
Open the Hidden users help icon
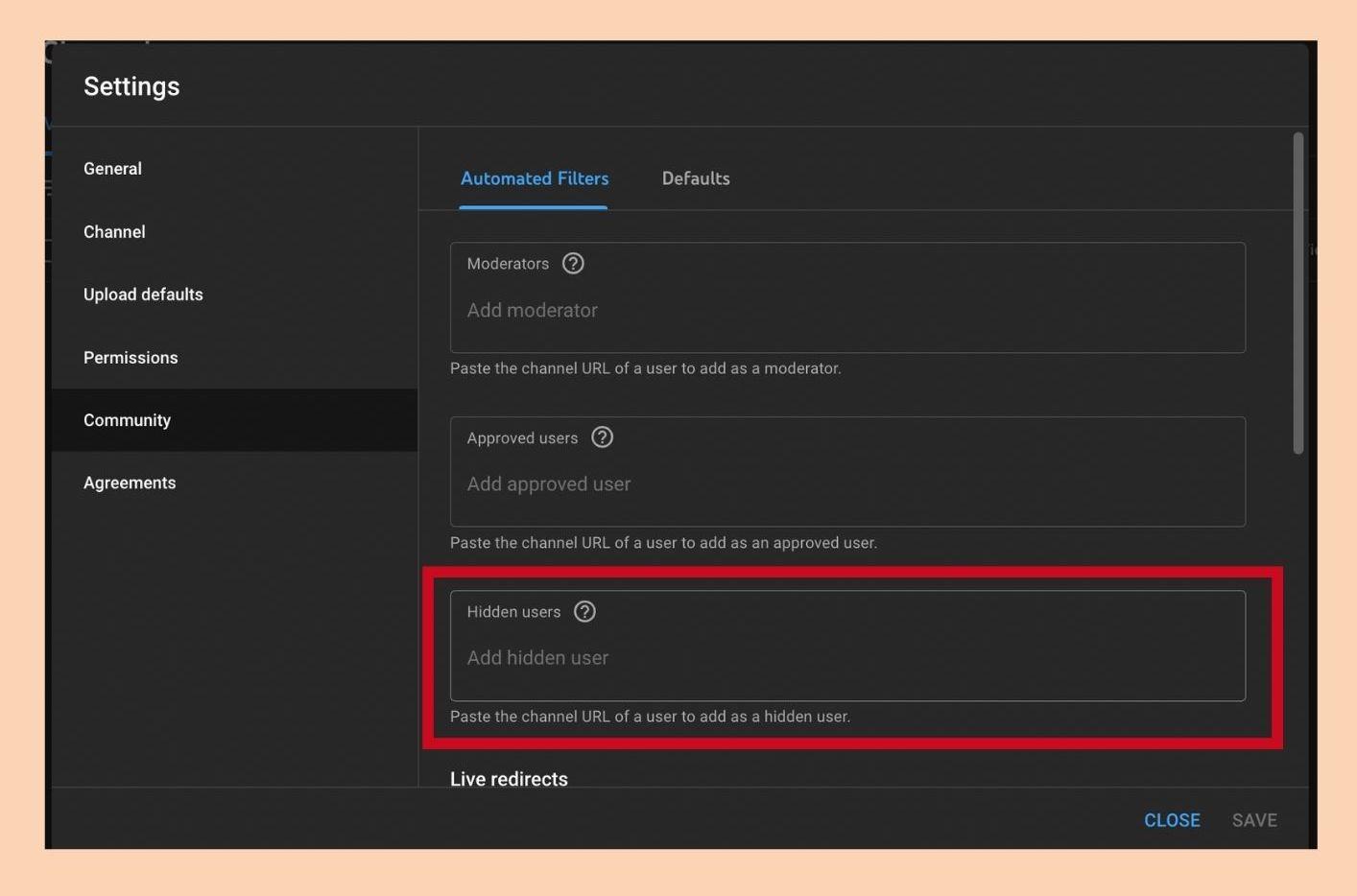point(584,612)
